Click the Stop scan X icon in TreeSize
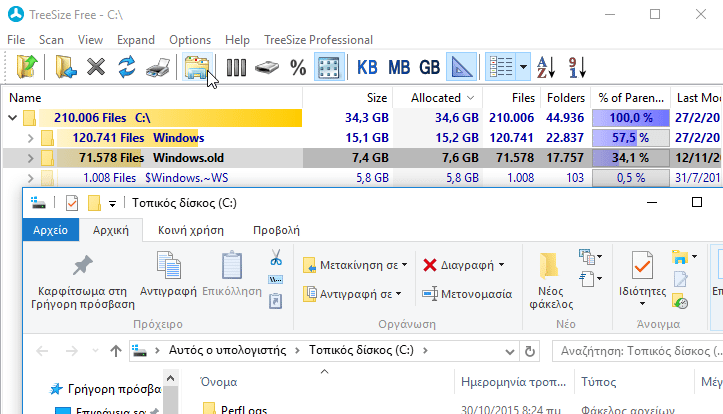This screenshot has height=414, width=723. (96, 67)
